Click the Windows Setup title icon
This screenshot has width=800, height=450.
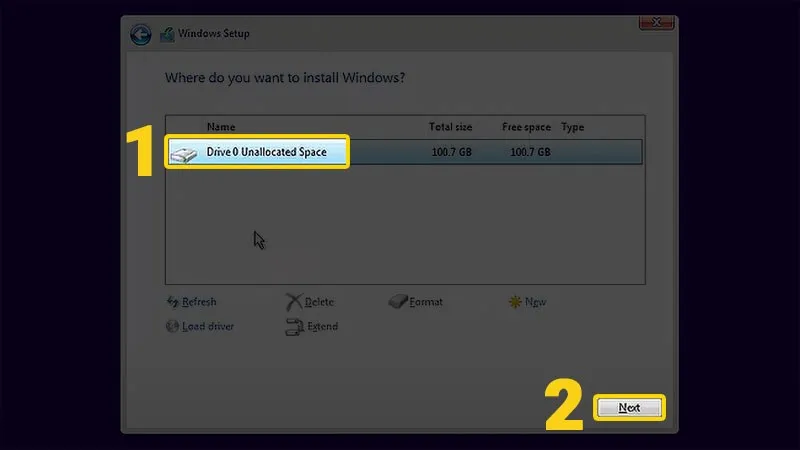coord(166,34)
